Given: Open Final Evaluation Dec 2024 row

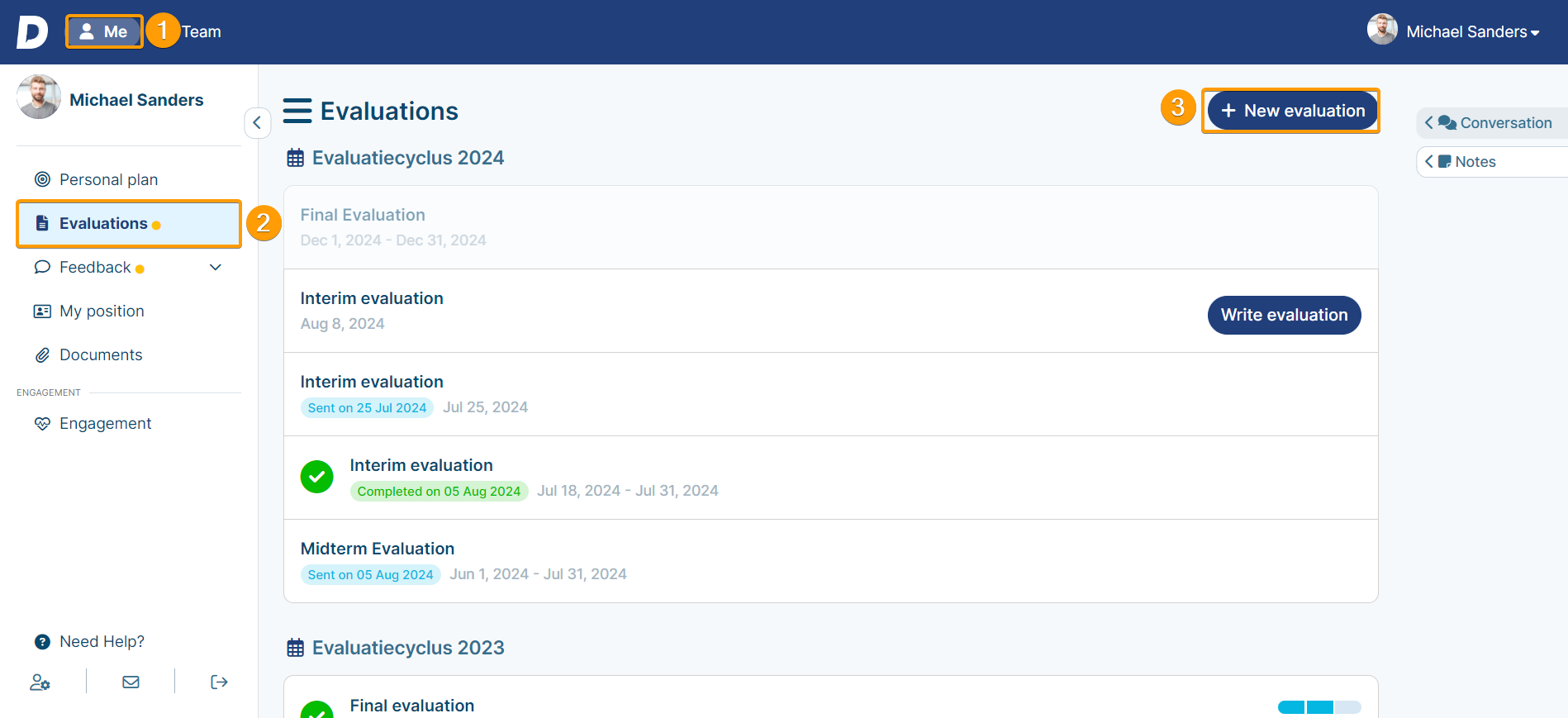Looking at the screenshot, I should (831, 227).
